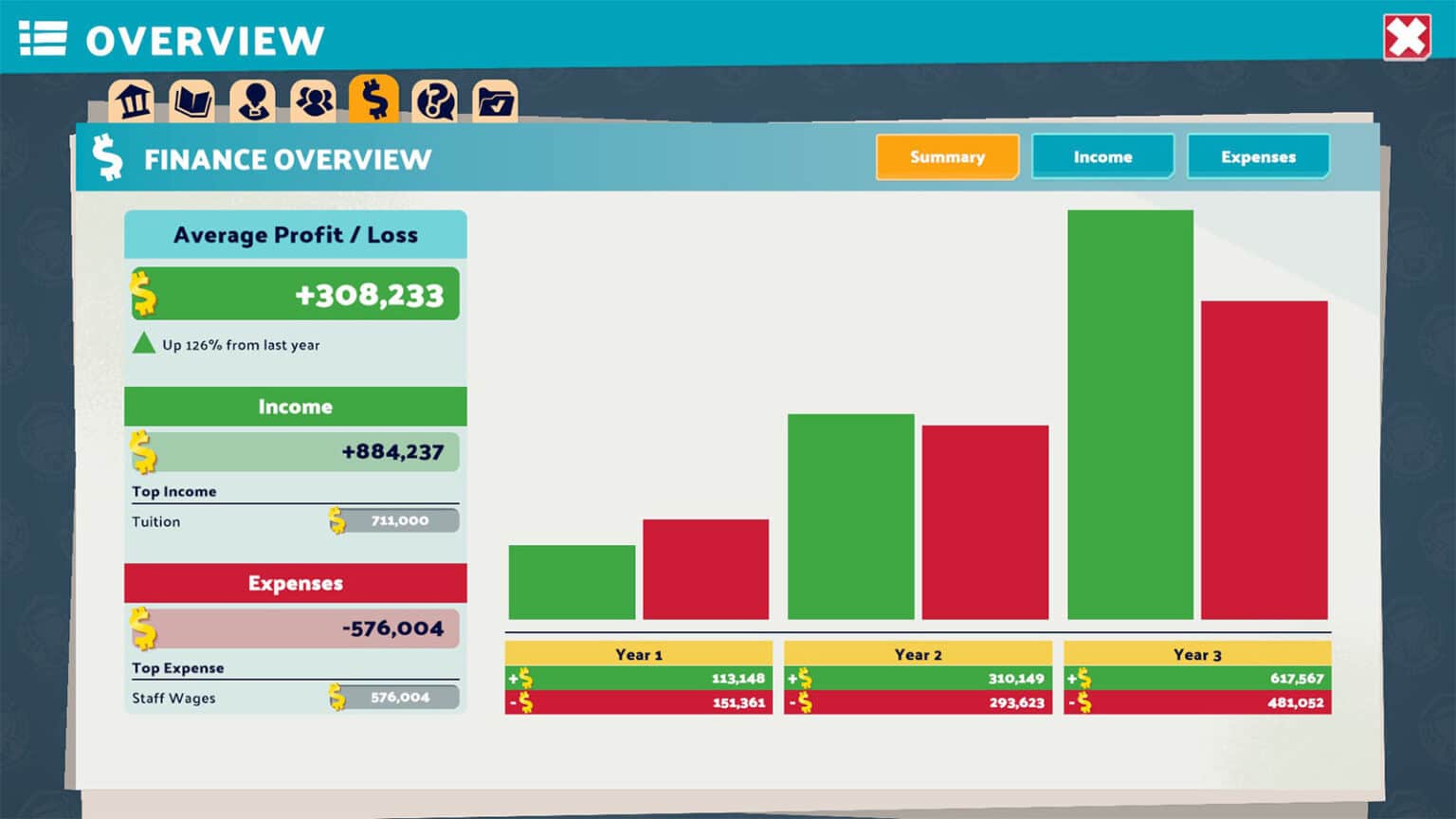Switch to the Income tab
1456x819 pixels.
[x=1102, y=157]
